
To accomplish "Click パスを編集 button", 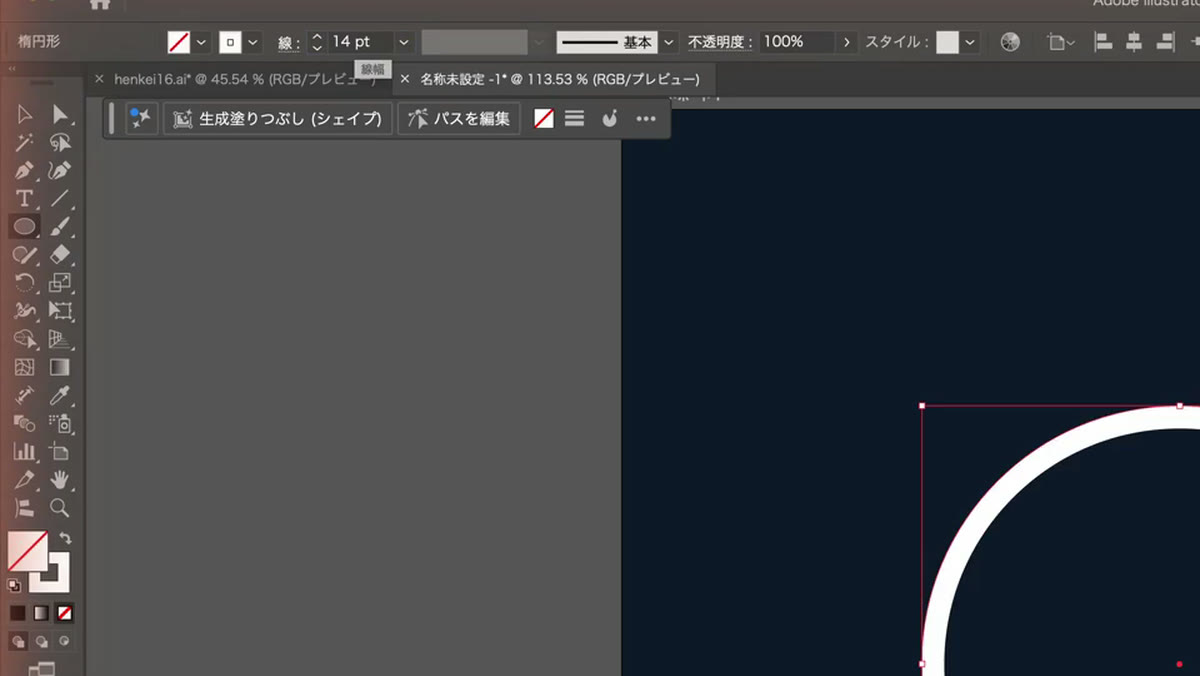I will pyautogui.click(x=459, y=118).
